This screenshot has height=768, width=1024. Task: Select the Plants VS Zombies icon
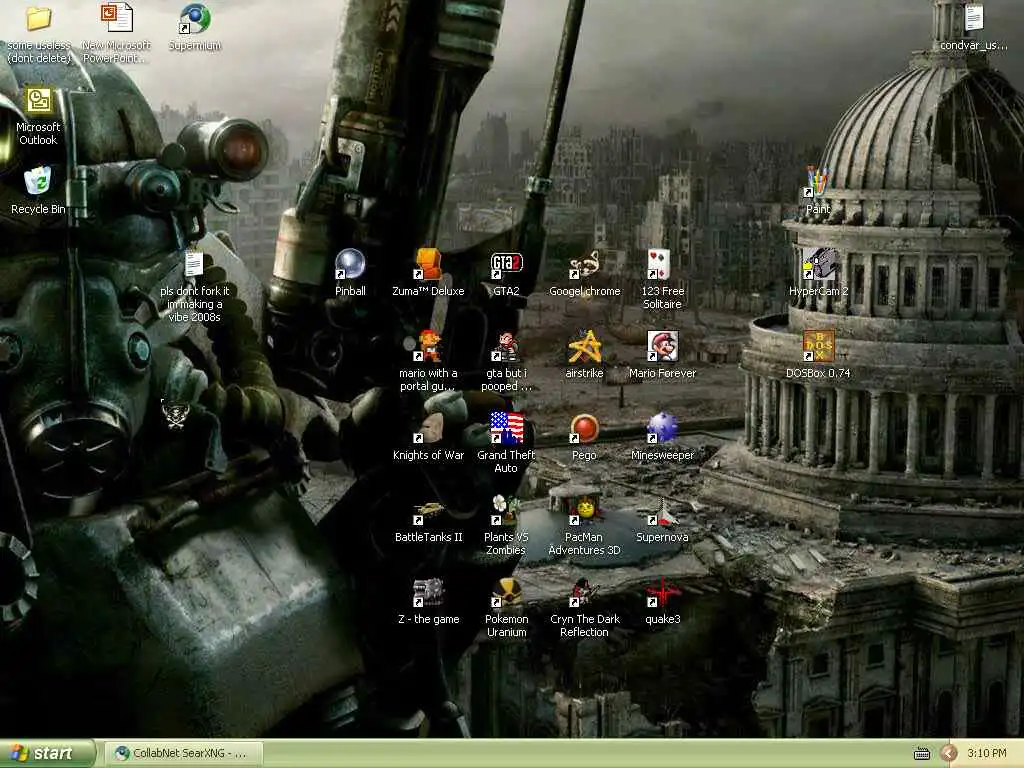506,511
